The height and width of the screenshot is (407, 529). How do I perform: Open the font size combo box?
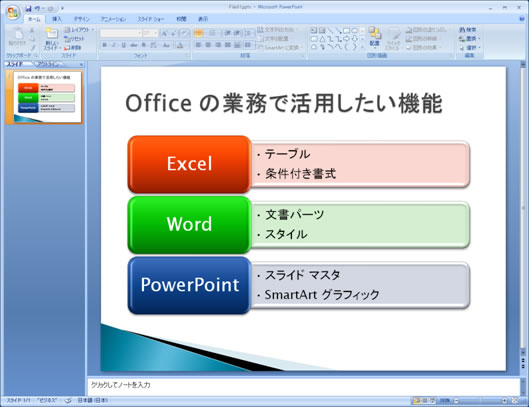(x=150, y=33)
